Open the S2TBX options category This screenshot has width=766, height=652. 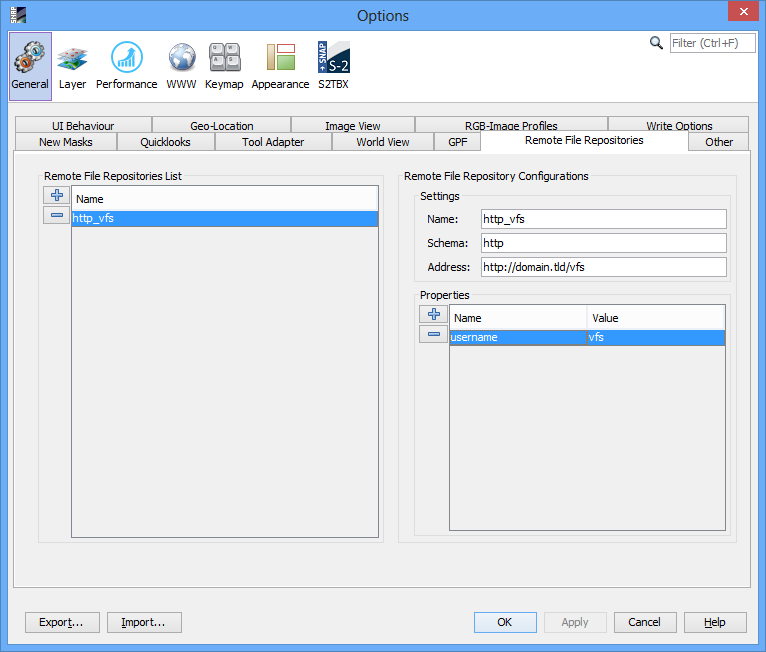click(x=334, y=66)
